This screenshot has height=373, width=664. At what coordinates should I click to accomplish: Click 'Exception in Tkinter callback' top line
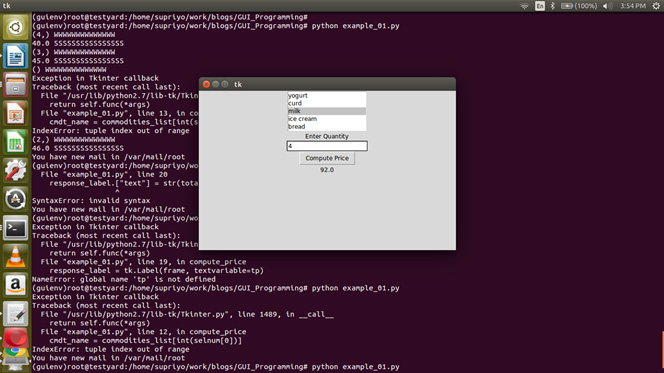pyautogui.click(x=95, y=78)
